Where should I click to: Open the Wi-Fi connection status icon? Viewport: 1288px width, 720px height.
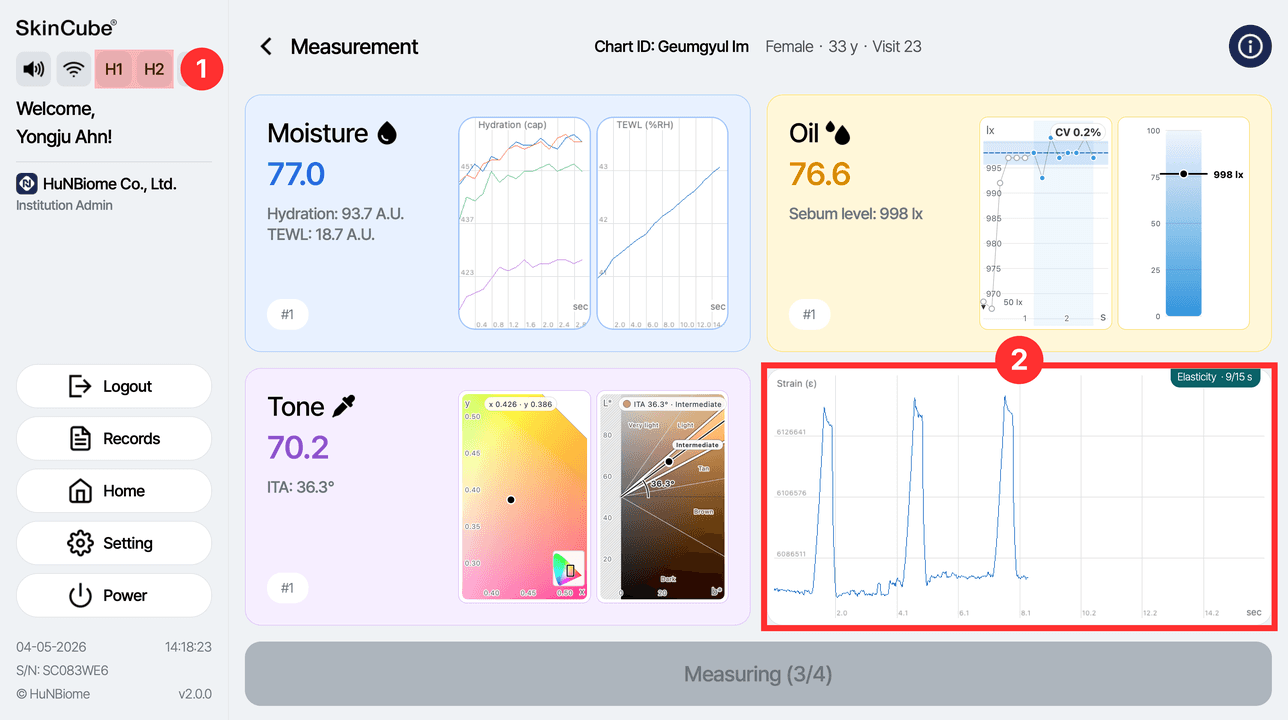pyautogui.click(x=73, y=70)
